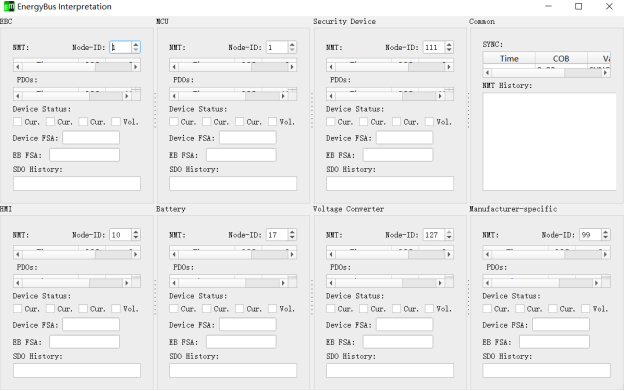Viewport: 624px width, 391px height.
Task: Click the EnergyBus Interpretation app icon in title bar
Action: [8, 6]
